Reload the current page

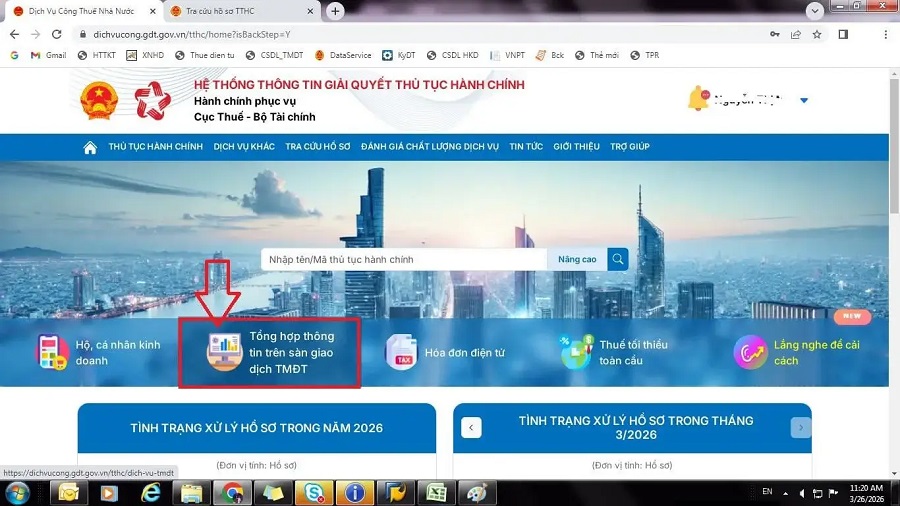56,34
